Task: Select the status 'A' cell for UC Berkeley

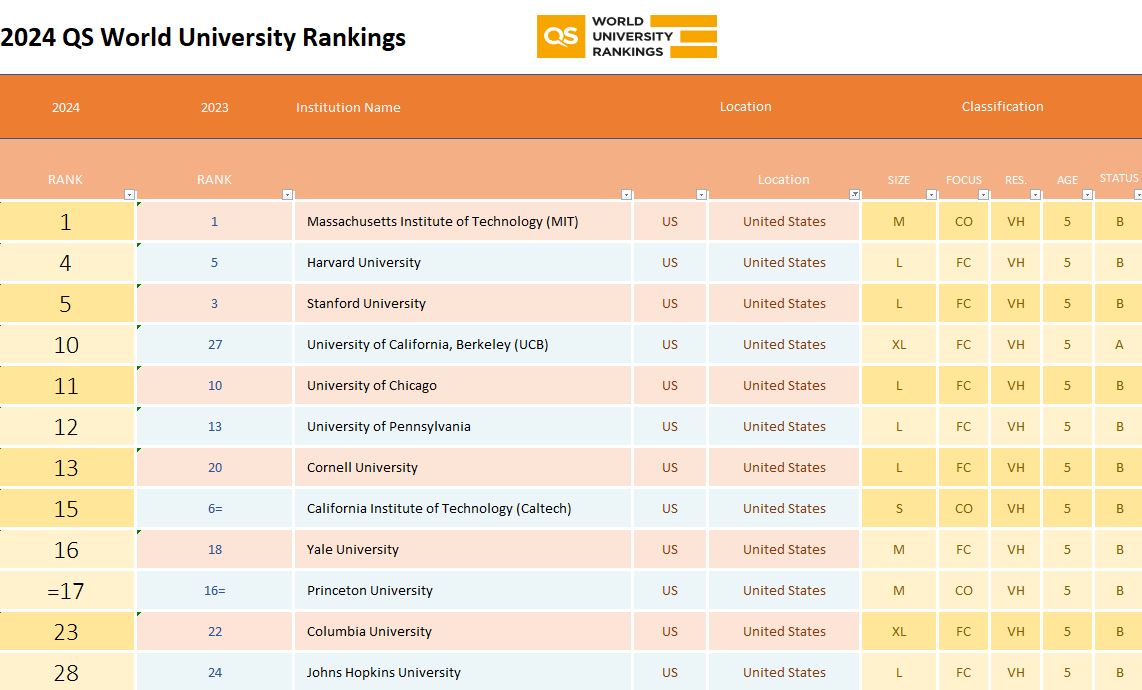Action: tap(1119, 345)
